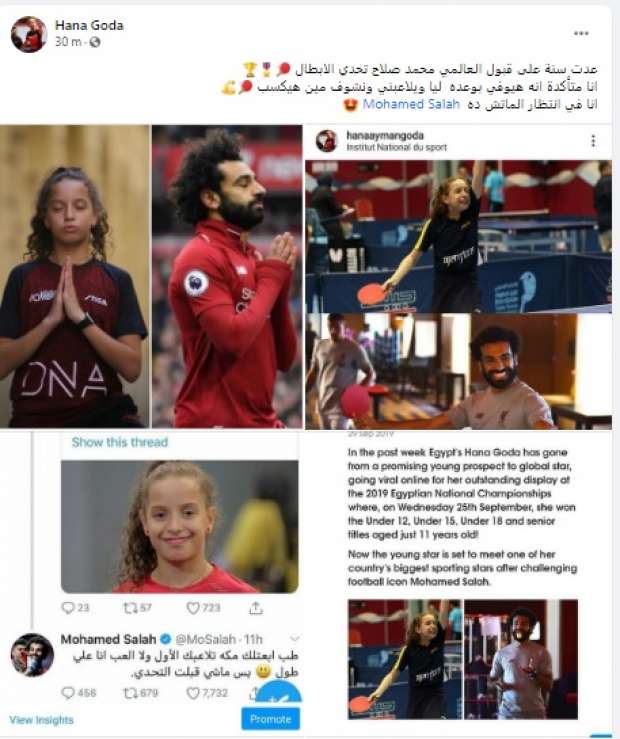Click the share icon under the girl's photo
620x739 pixels.
tap(256, 608)
